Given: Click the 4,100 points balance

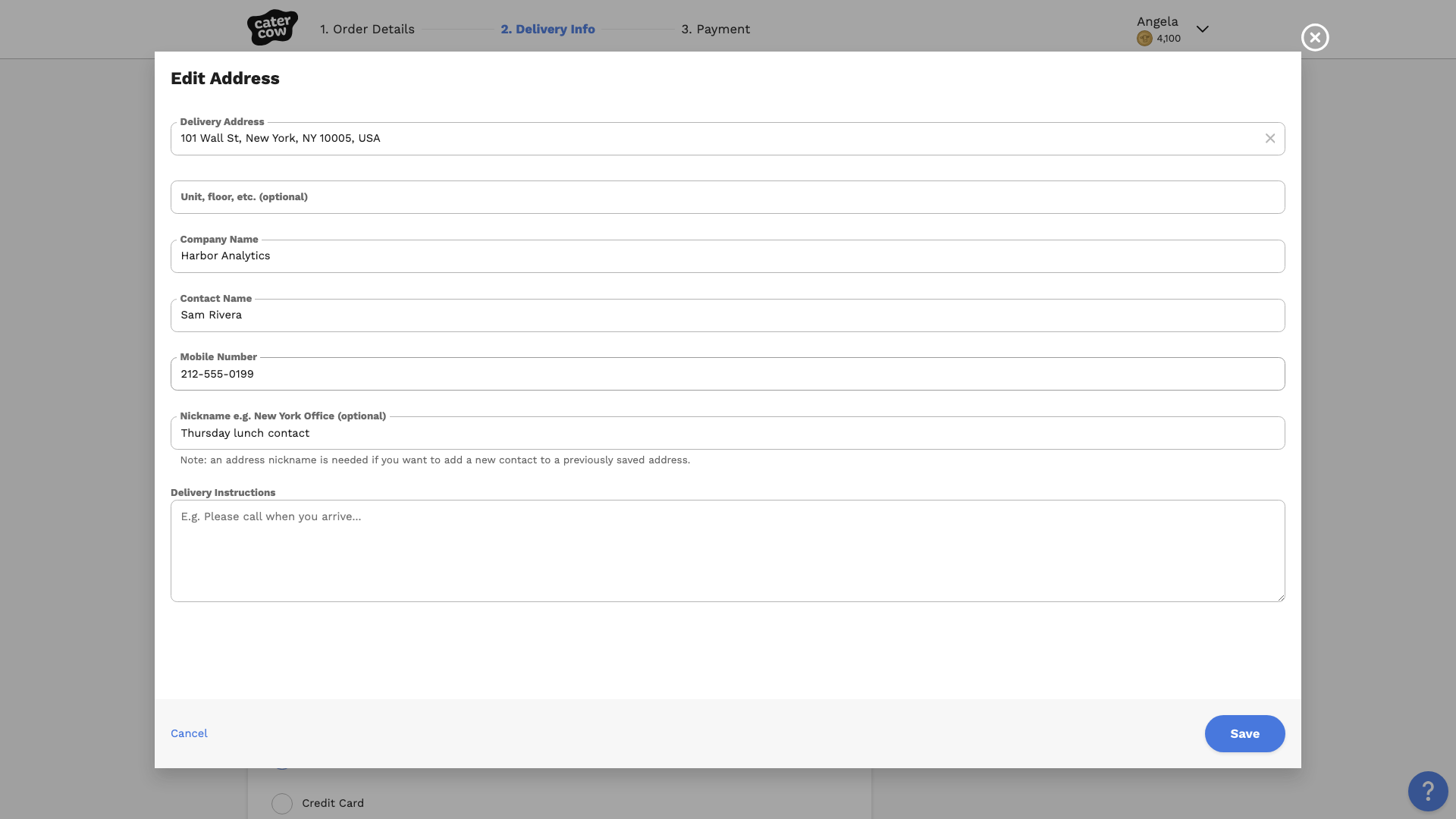Looking at the screenshot, I should tap(1169, 39).
